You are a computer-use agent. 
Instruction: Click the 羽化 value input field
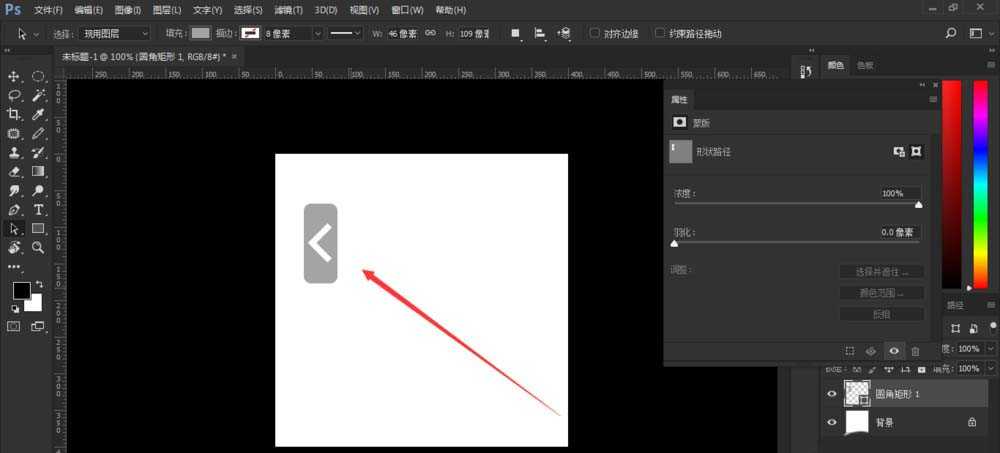pos(900,232)
